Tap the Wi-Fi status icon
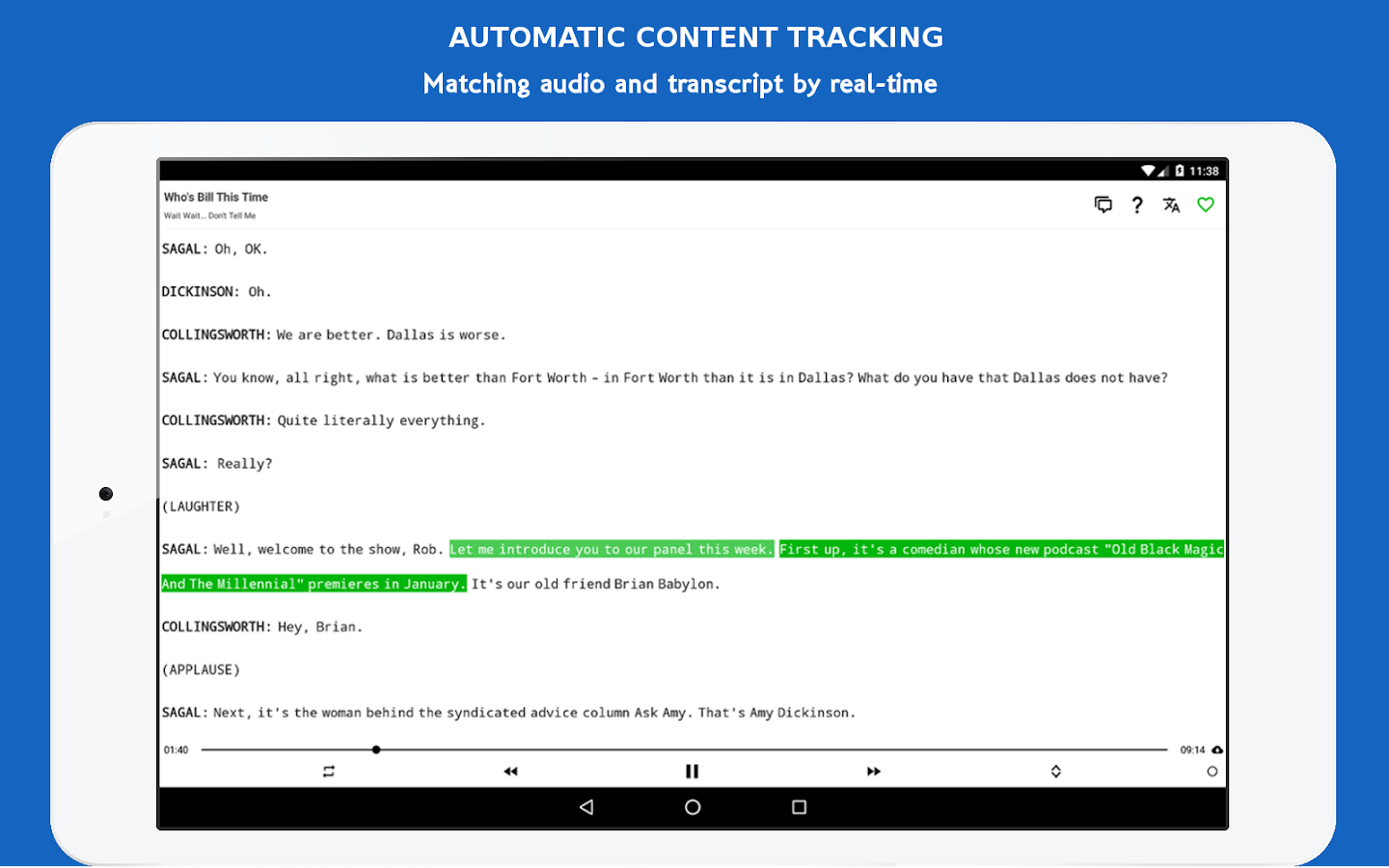 [1148, 171]
